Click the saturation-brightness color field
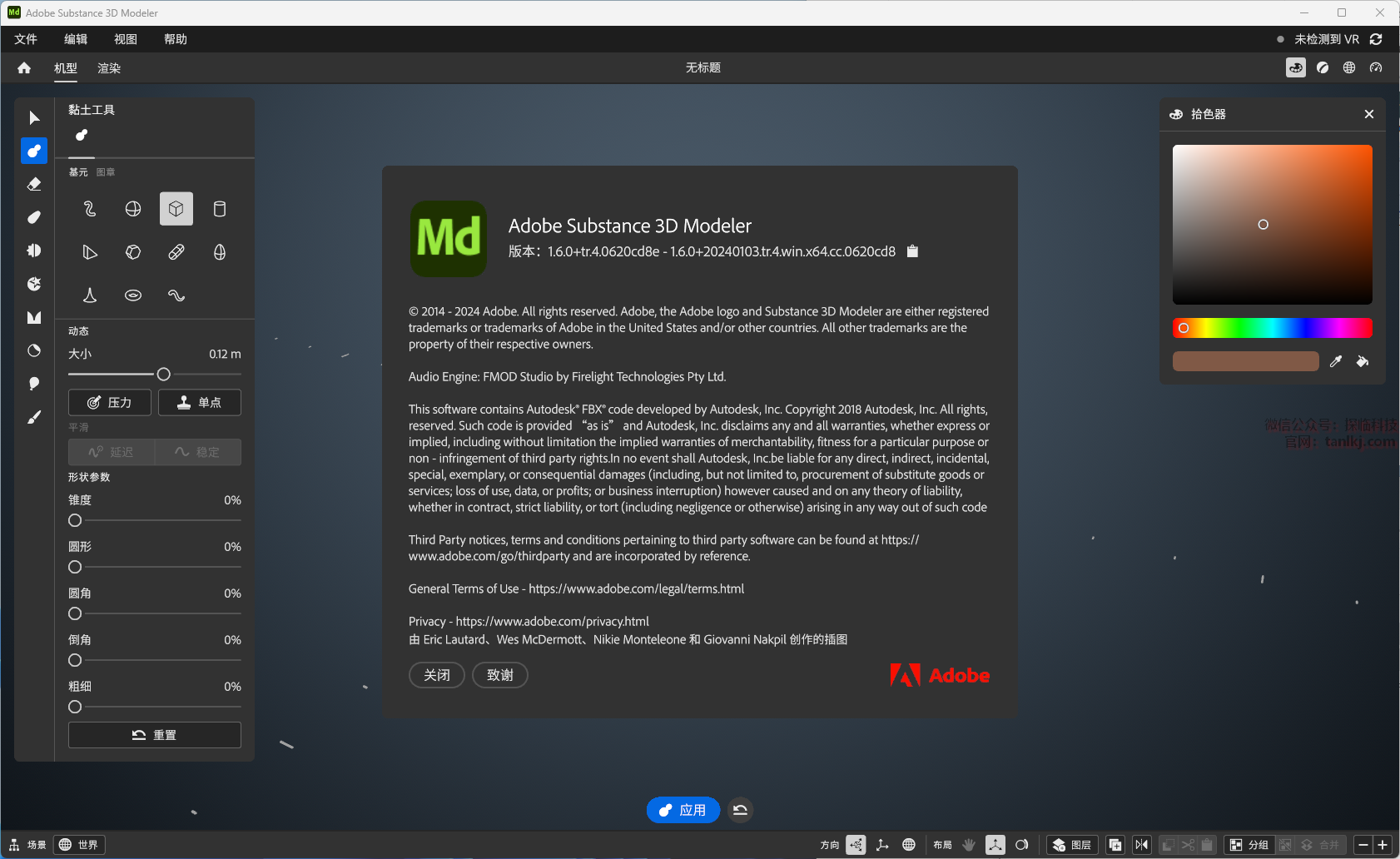Image resolution: width=1400 pixels, height=859 pixels. (1273, 225)
